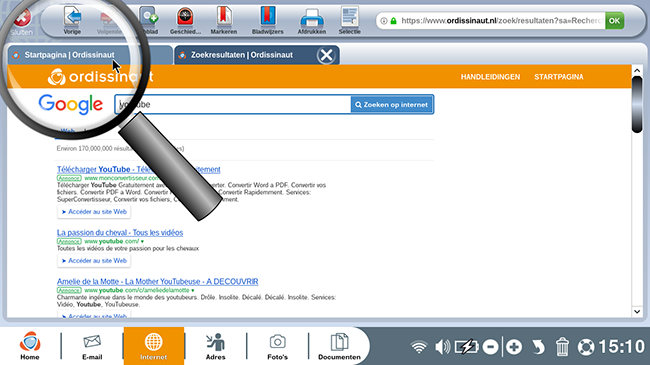Click the Zoeken op internet button

point(392,105)
